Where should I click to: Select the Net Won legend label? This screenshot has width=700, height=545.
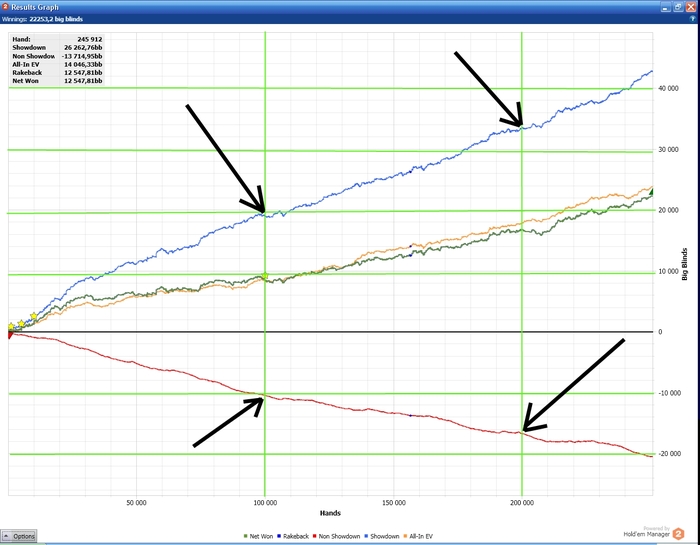[261, 536]
